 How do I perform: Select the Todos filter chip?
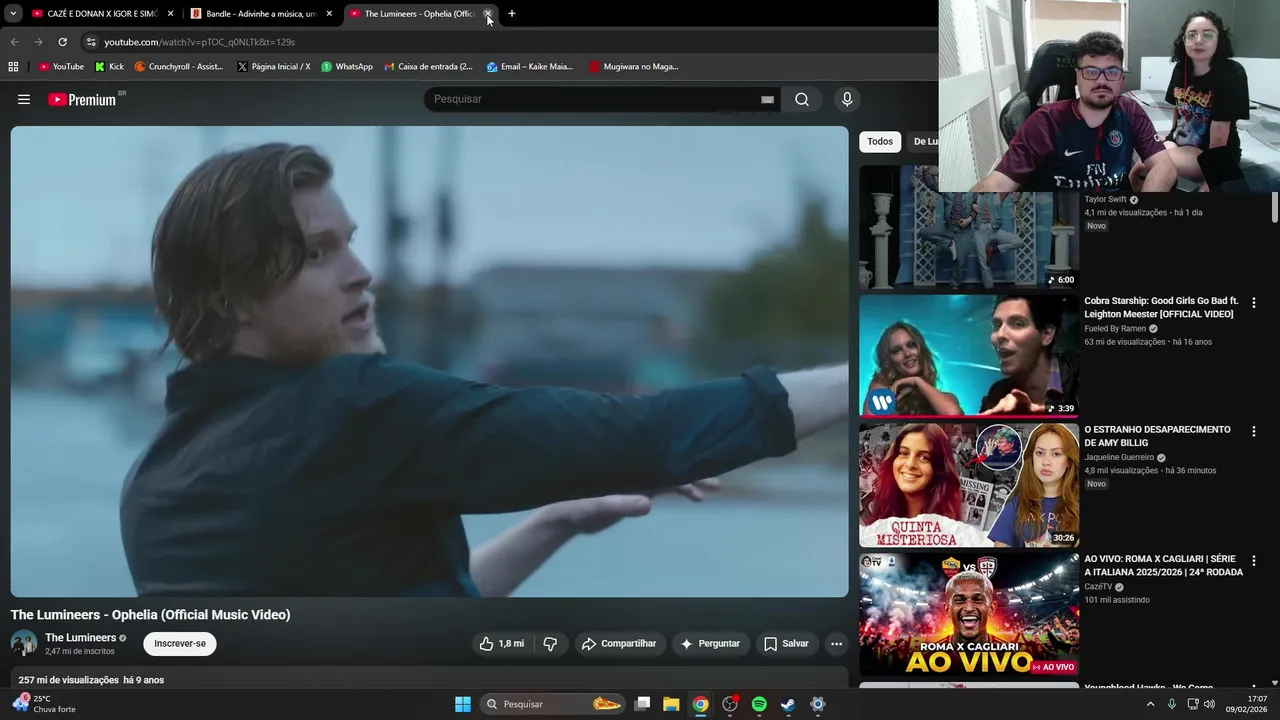880,142
